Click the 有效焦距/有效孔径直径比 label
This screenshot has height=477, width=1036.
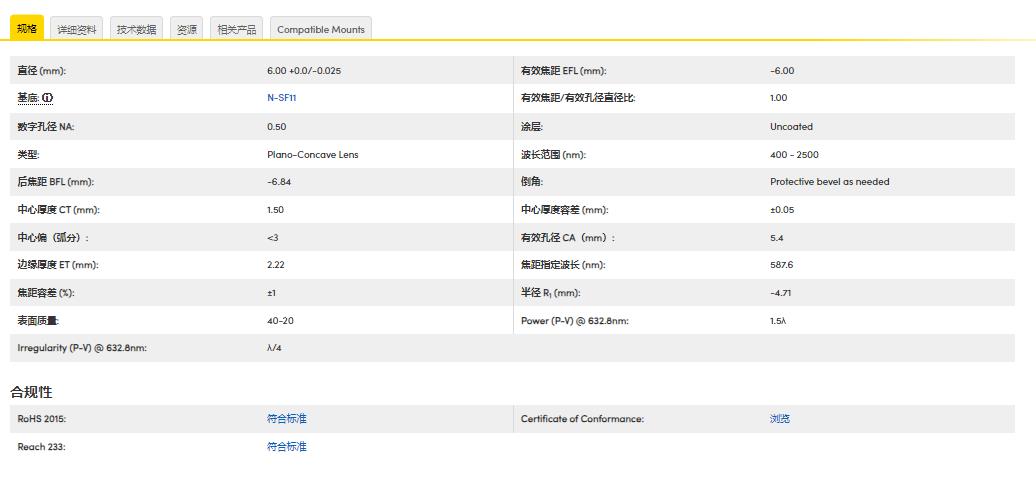(578, 98)
